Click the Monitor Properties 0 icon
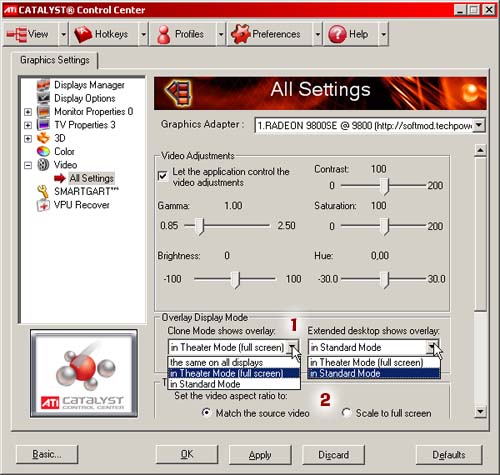 coord(43,111)
